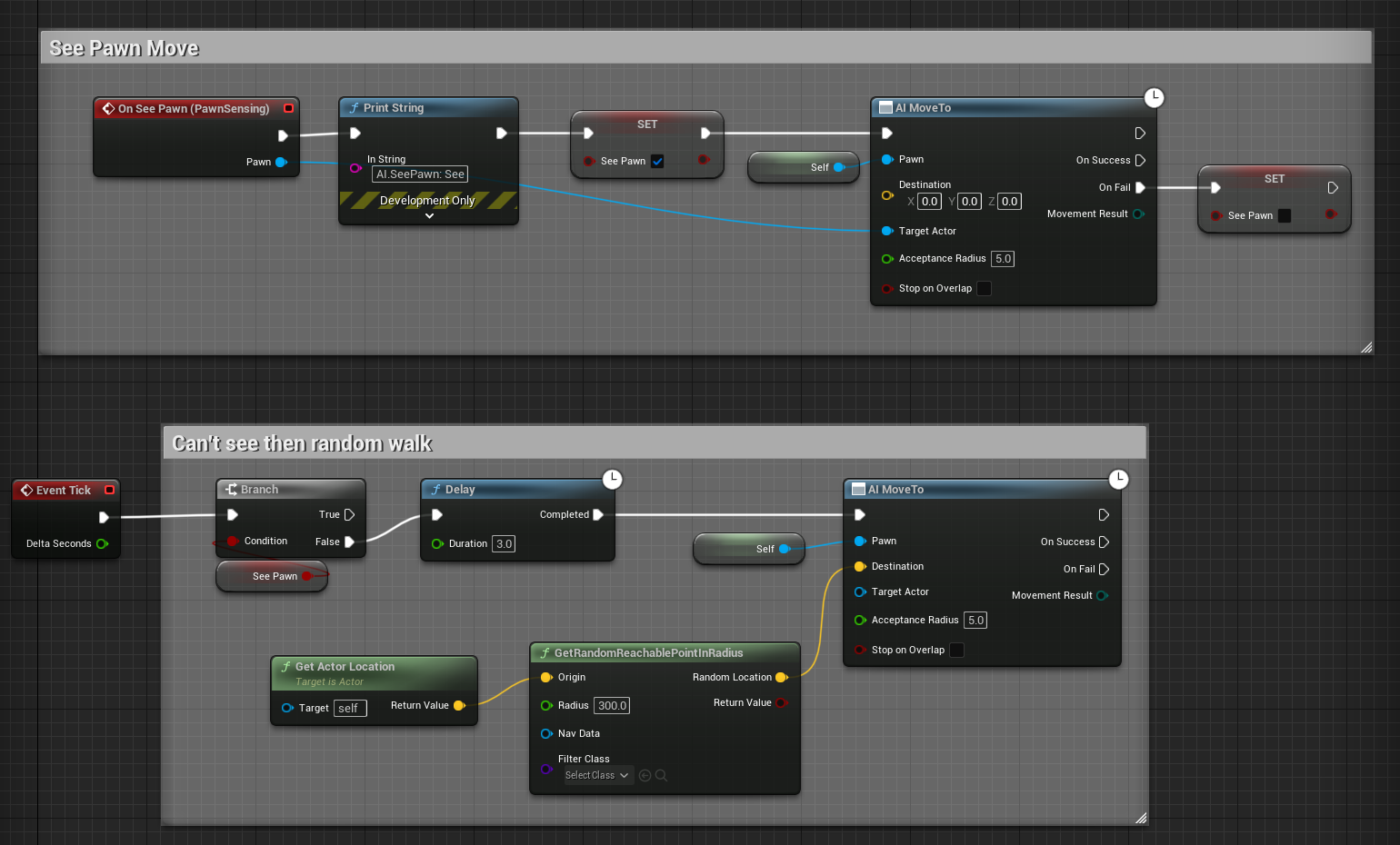Select the Can't see then random walk comment title
The image size is (1400, 845).
click(x=302, y=443)
